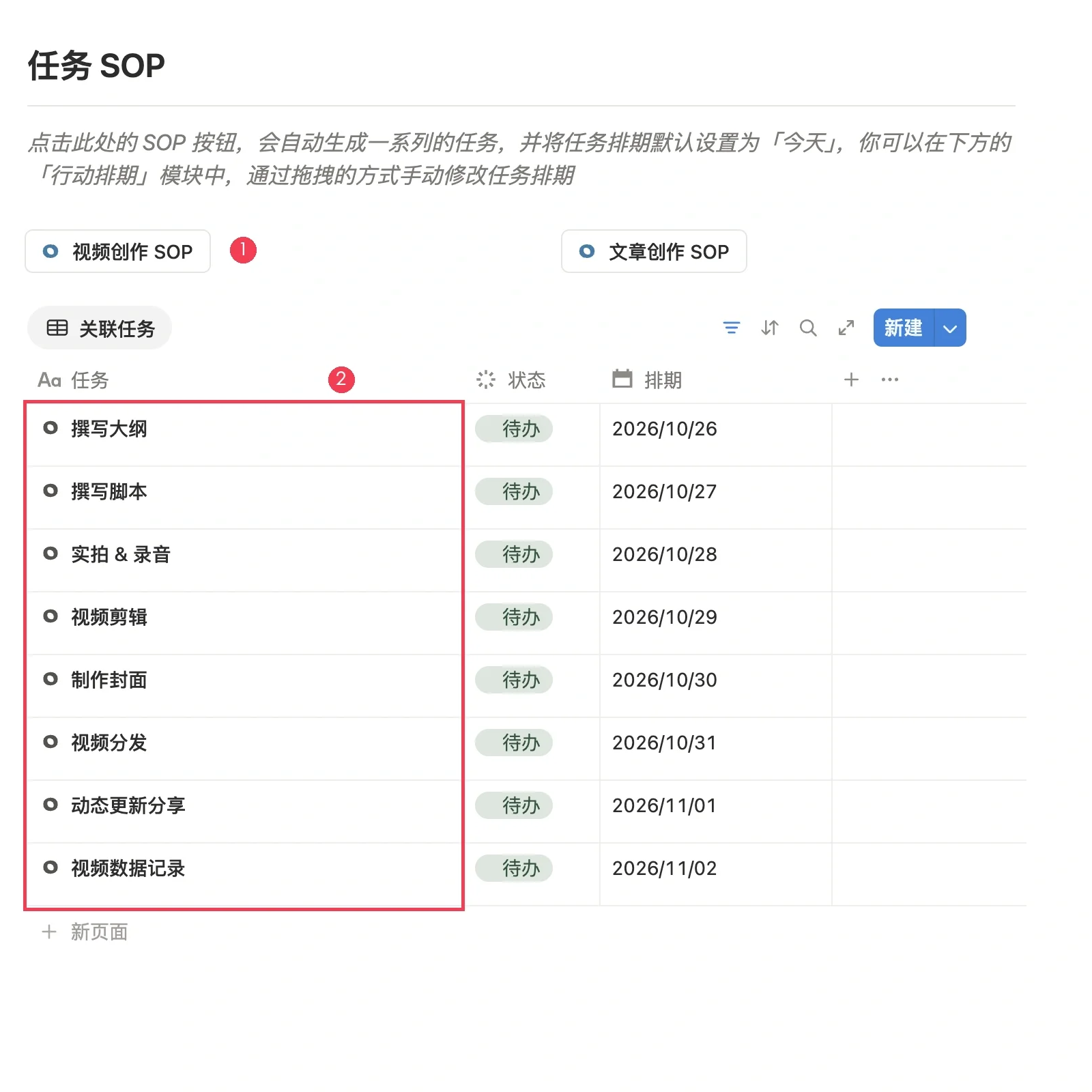Click the 新页面 add row link
This screenshot has height=1092, width=1092.
[x=85, y=932]
